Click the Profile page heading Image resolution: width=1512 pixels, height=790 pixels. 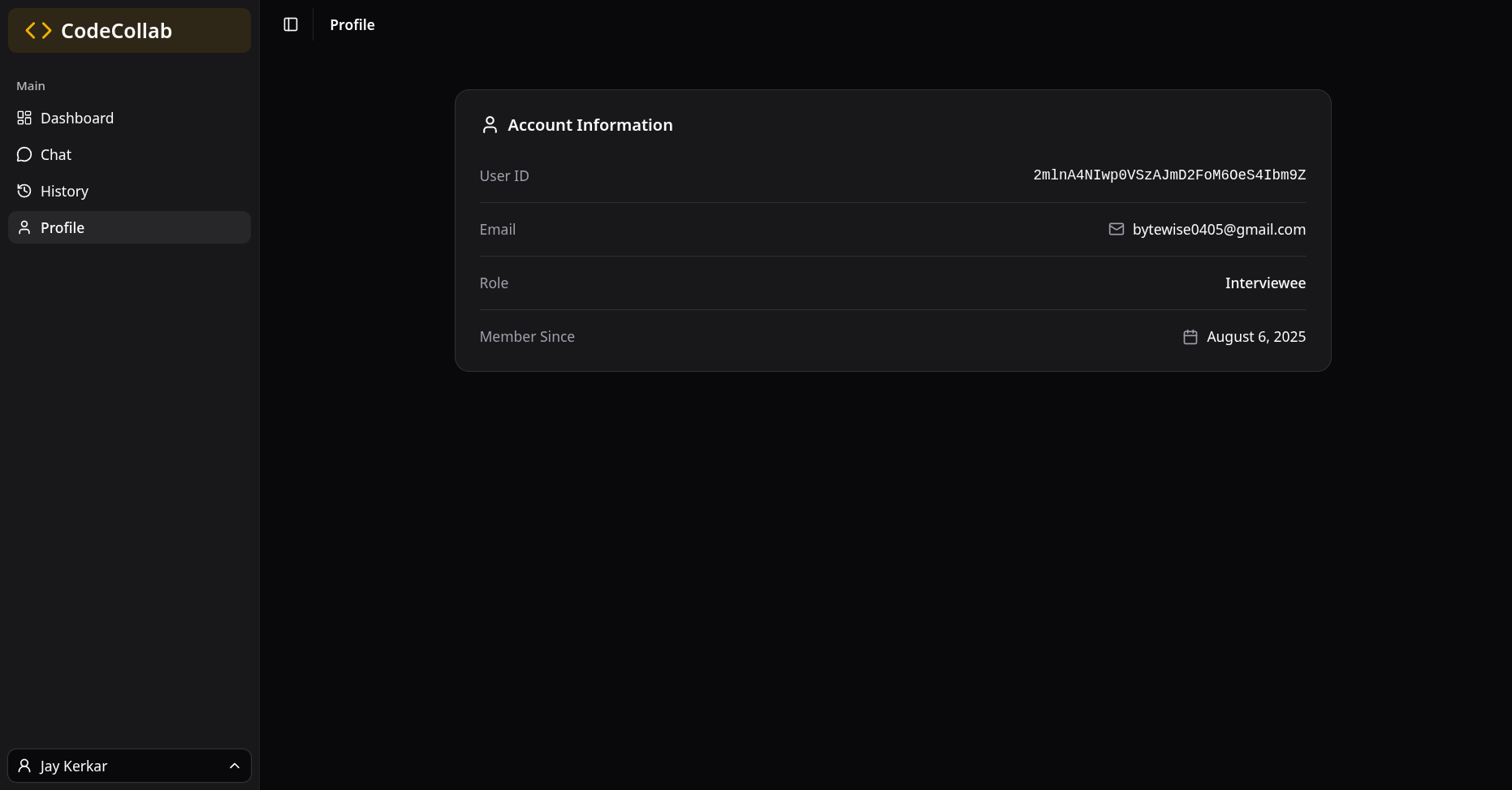pos(352,24)
